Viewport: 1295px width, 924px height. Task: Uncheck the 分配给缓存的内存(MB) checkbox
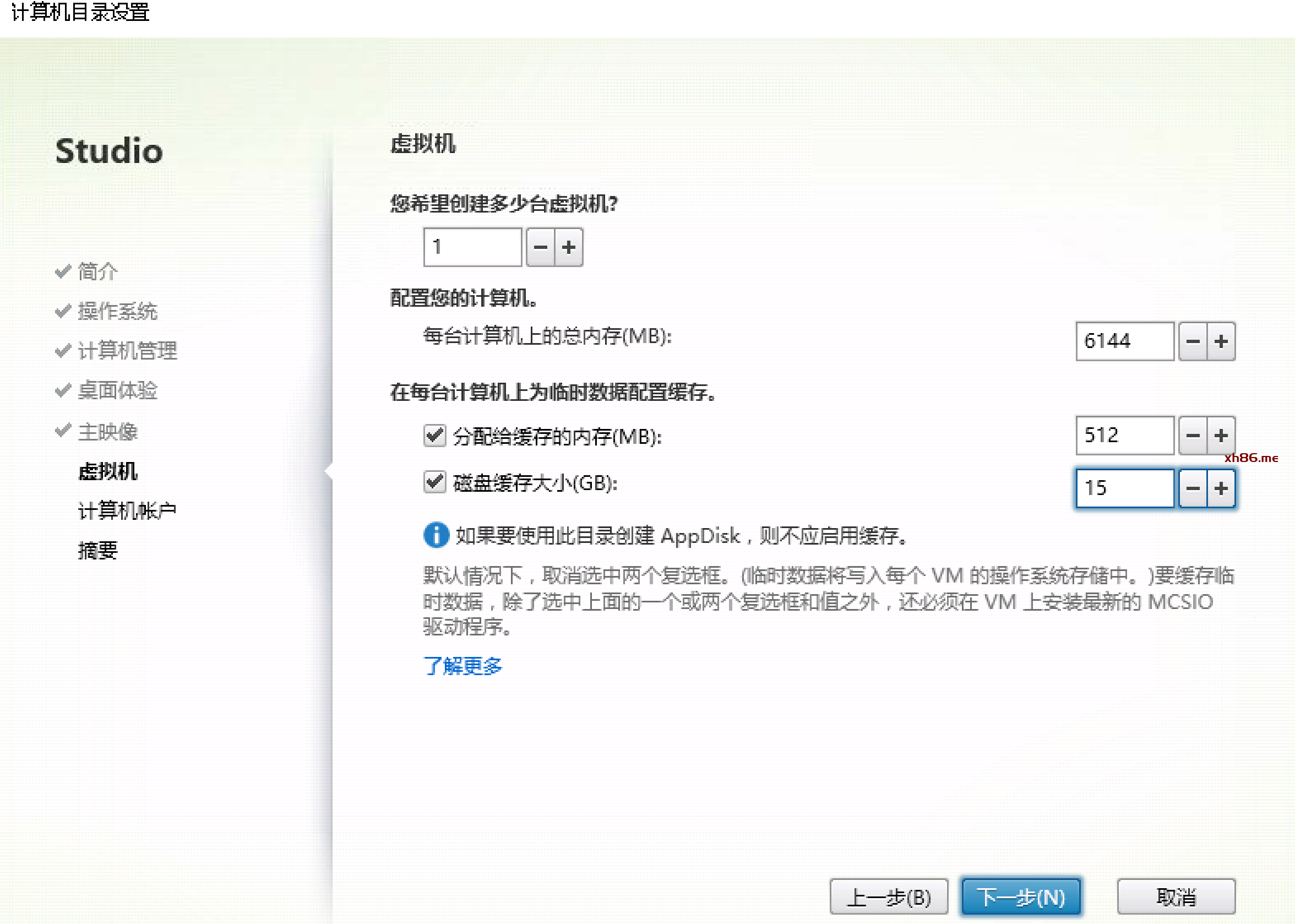pos(434,436)
